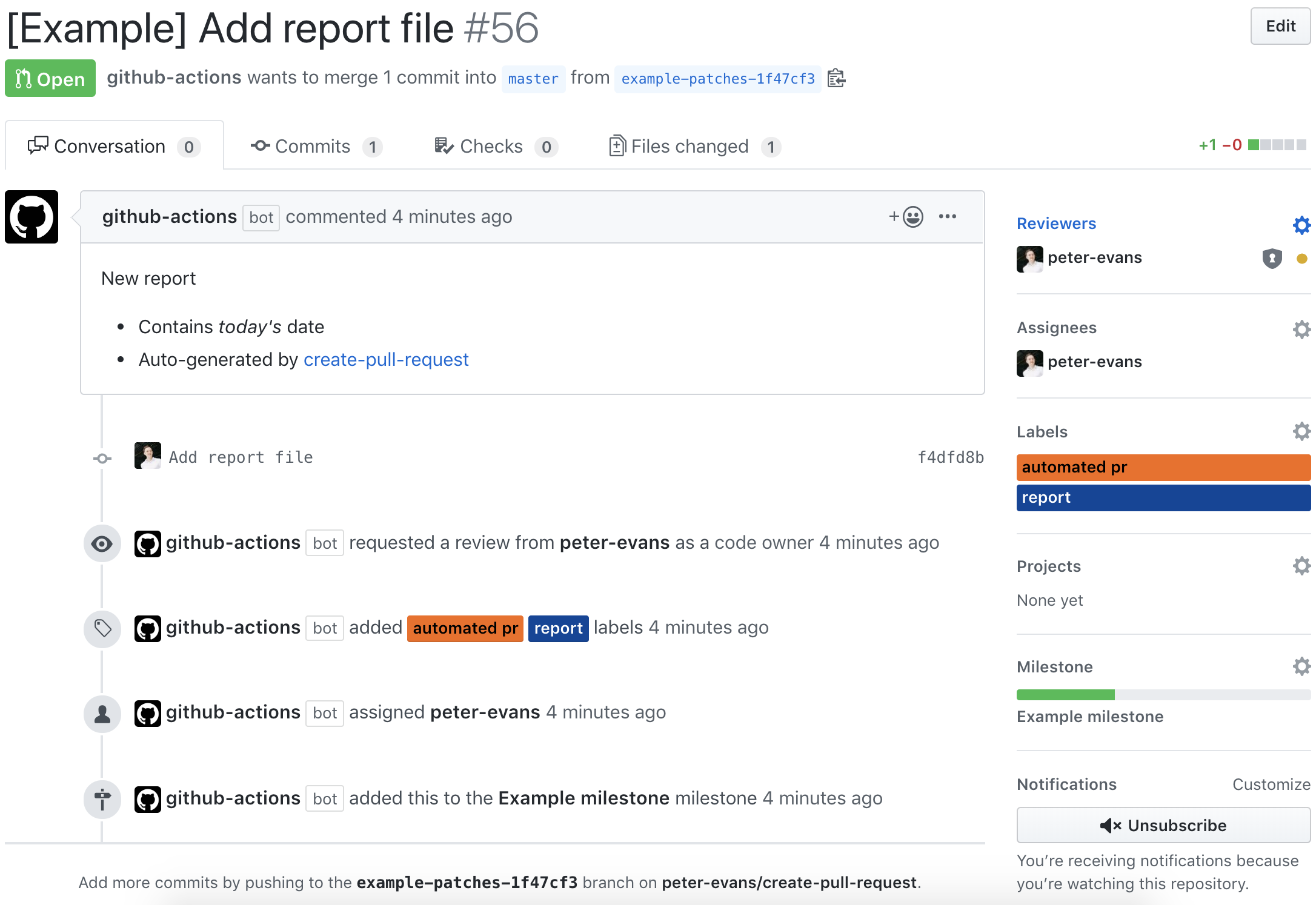Viewport: 1316px width, 905px height.
Task: Click the peter-evans assignee avatar
Action: [x=1029, y=362]
